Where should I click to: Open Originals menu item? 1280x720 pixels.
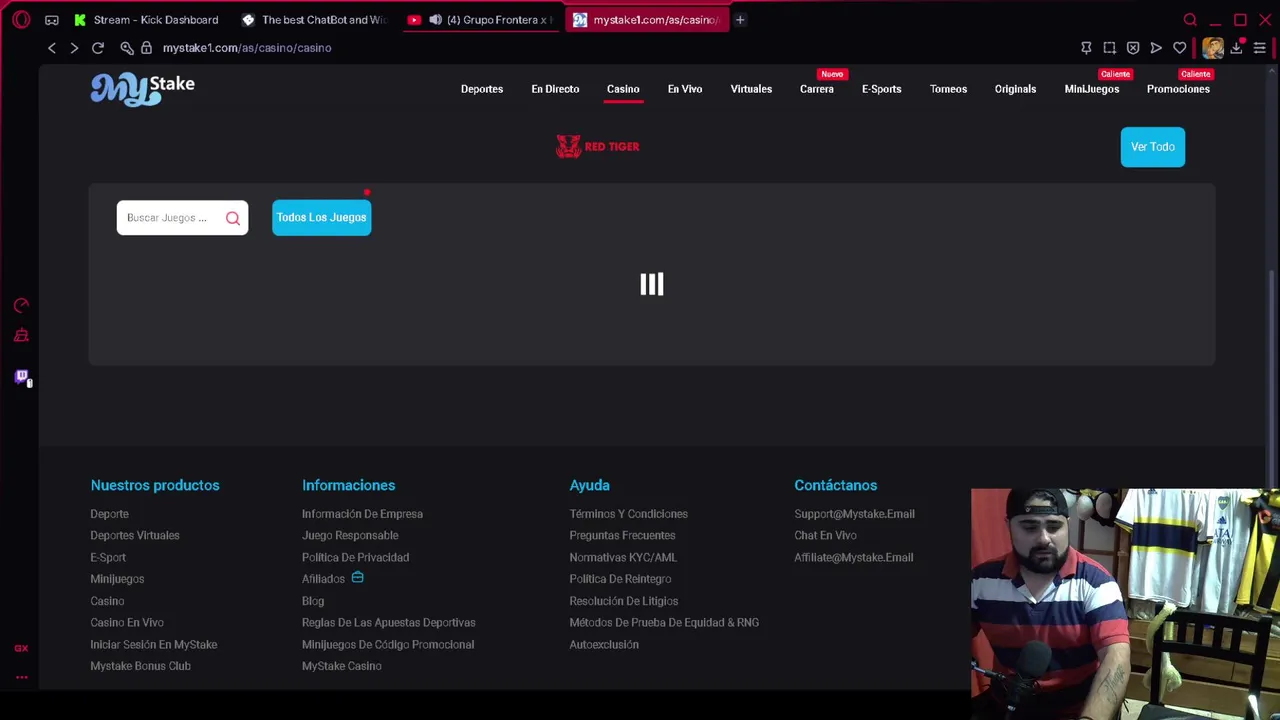[x=1015, y=89]
